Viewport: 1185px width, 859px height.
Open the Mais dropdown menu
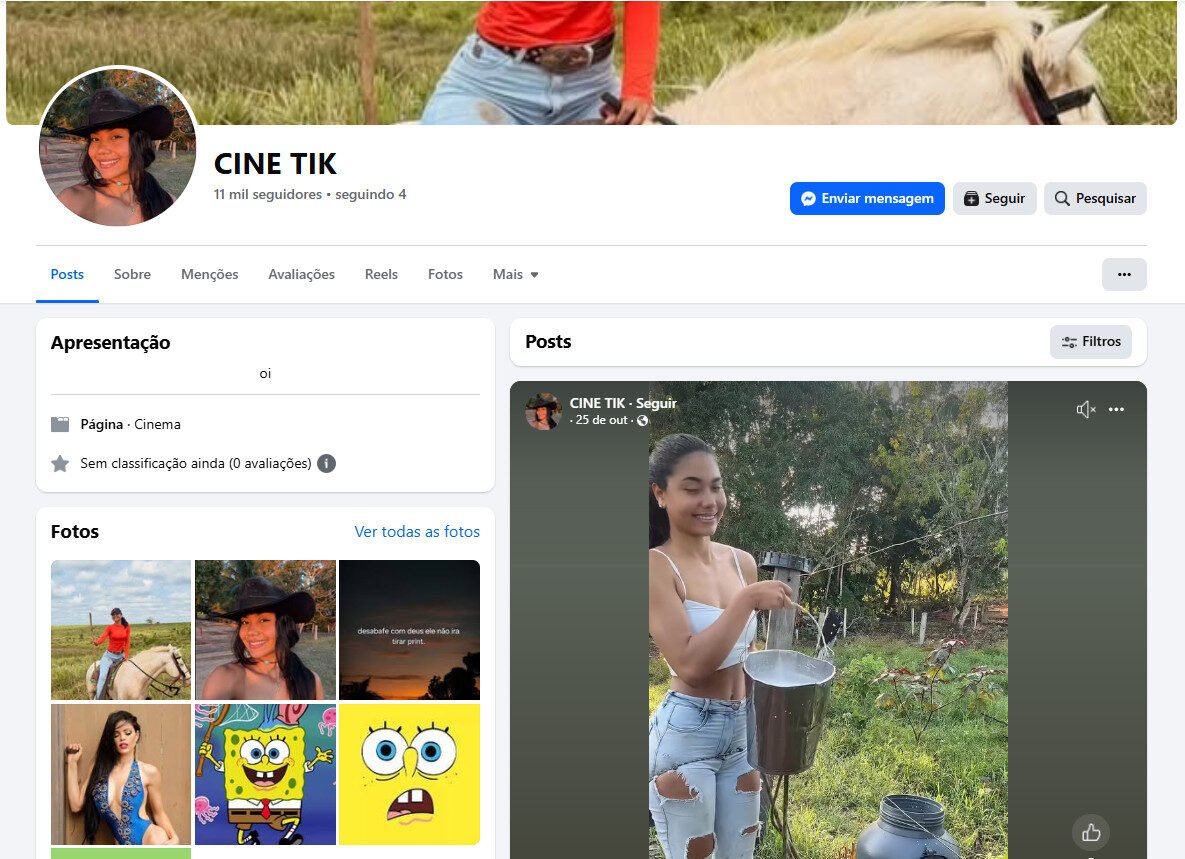click(515, 274)
